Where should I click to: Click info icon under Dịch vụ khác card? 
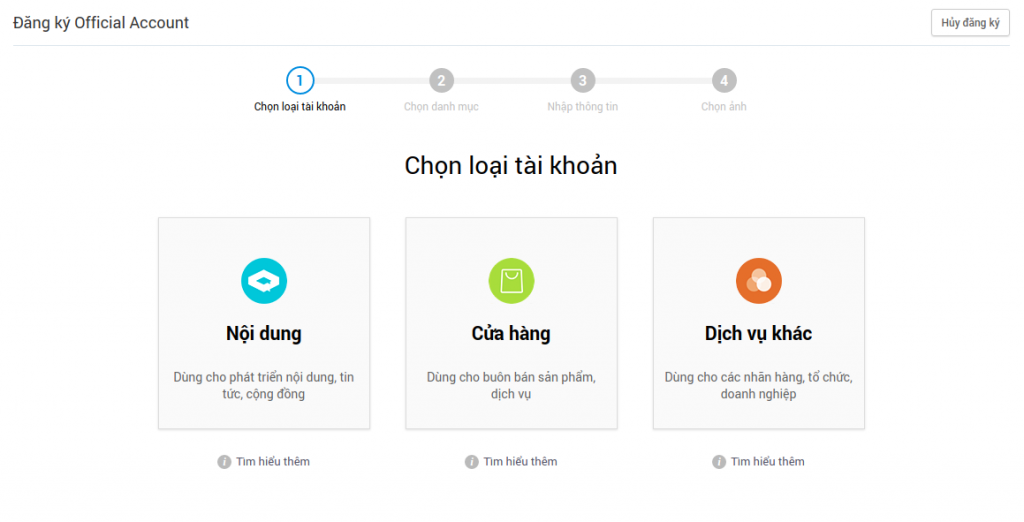point(719,462)
